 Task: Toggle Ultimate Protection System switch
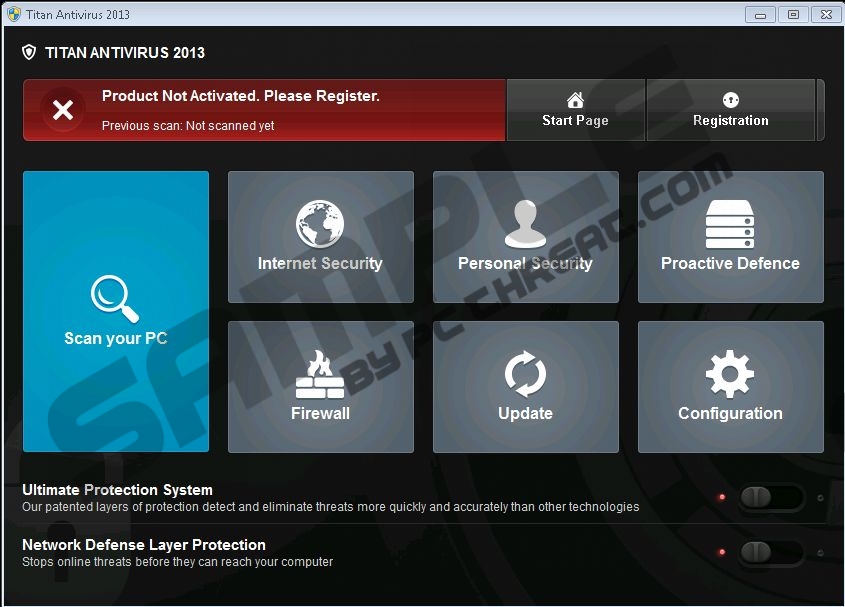771,497
